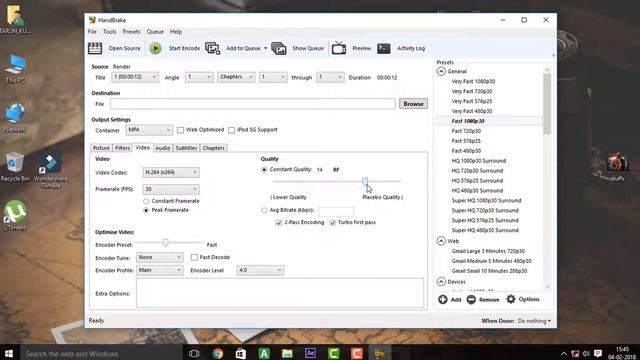The image size is (640, 360).
Task: Select Constant Quality radio button
Action: 264,169
